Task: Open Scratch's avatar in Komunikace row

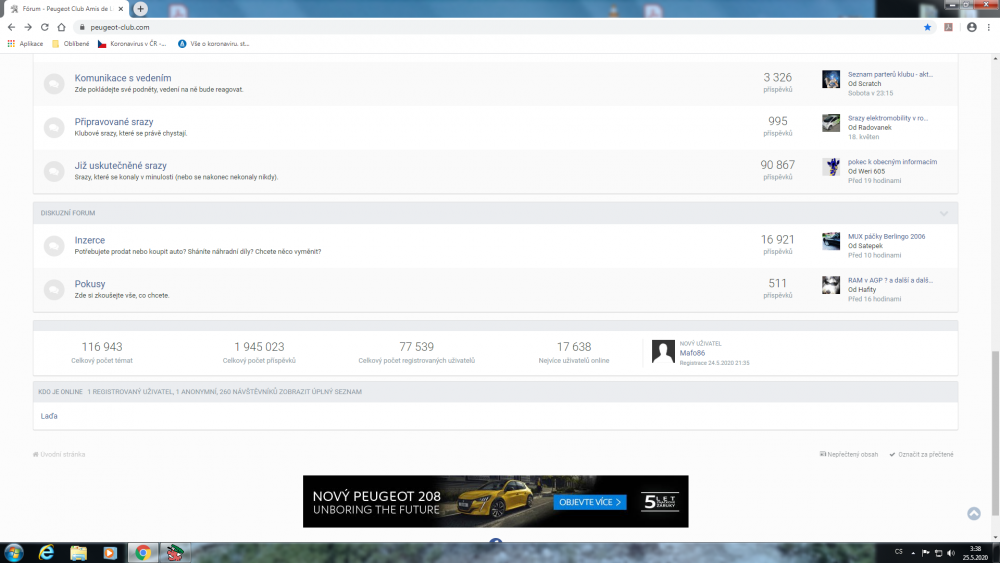Action: [x=831, y=79]
